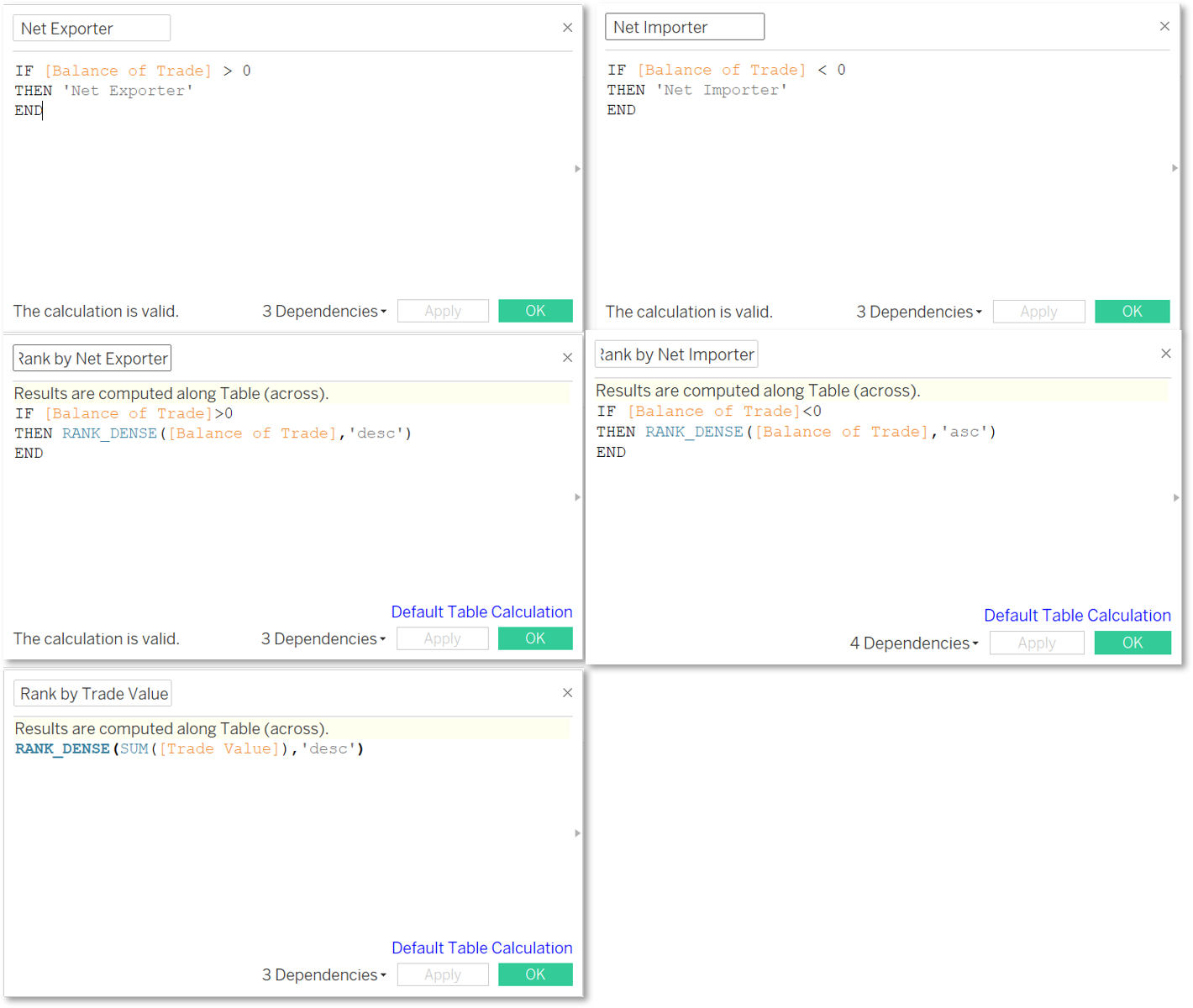Close the Rank by Net Importer dialog
1193x1008 pixels.
click(x=1165, y=354)
